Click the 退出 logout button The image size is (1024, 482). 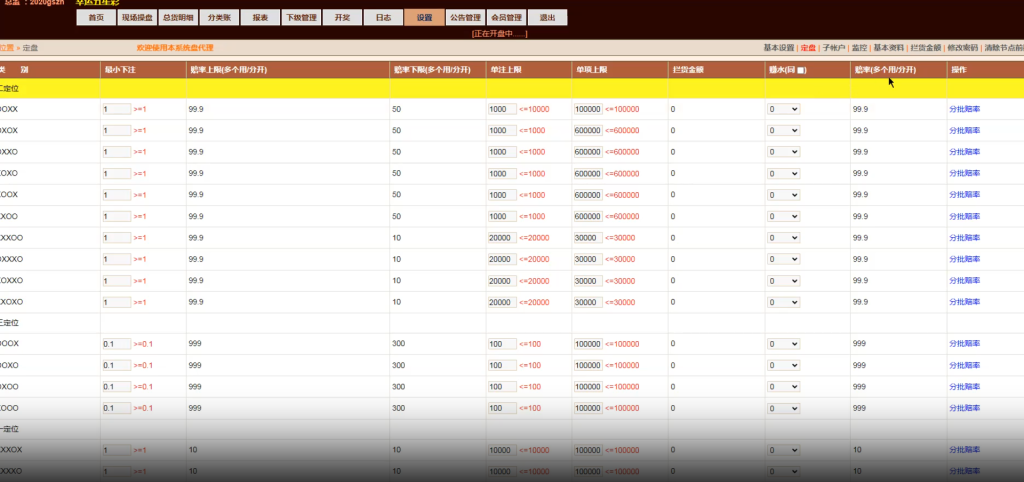(x=547, y=18)
